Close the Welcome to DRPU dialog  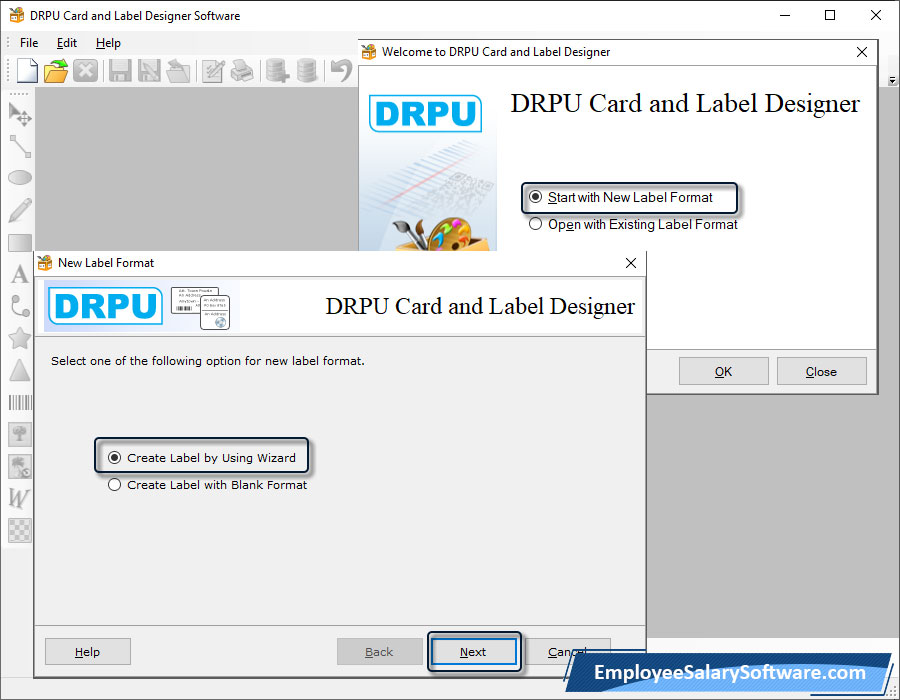862,52
